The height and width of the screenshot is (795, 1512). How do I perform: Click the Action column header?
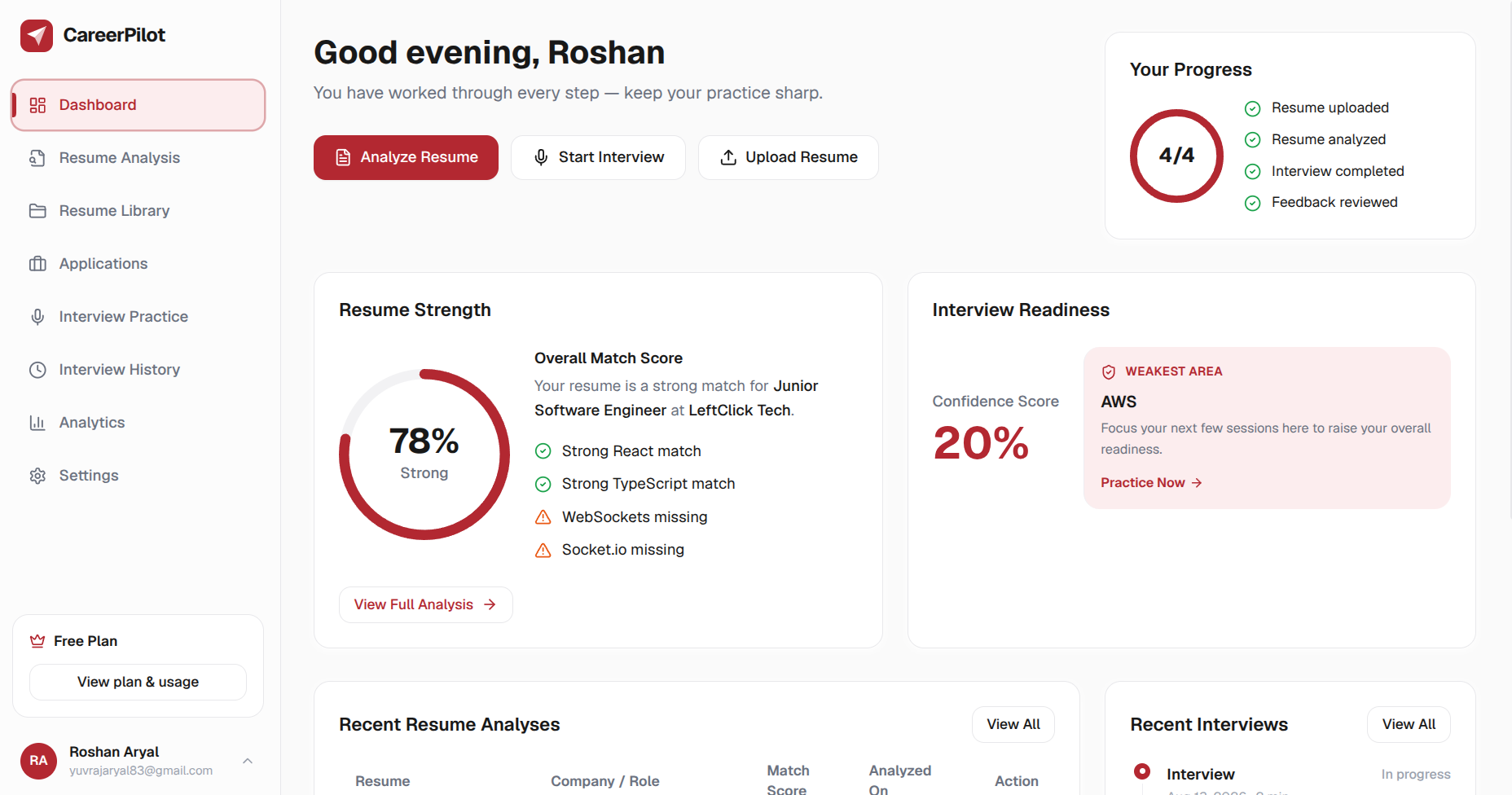tap(1016, 781)
